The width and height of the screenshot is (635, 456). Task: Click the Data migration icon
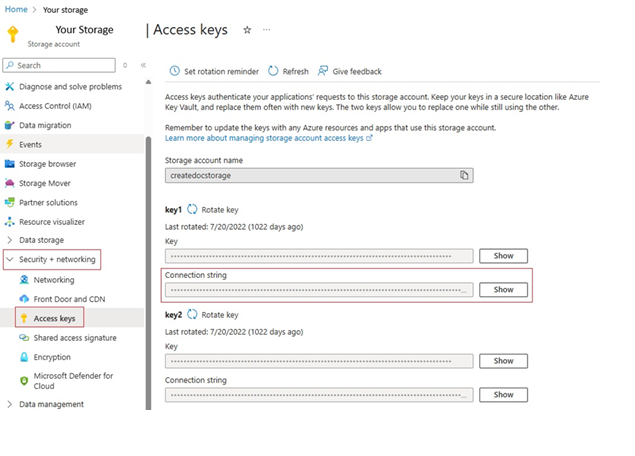(9, 125)
